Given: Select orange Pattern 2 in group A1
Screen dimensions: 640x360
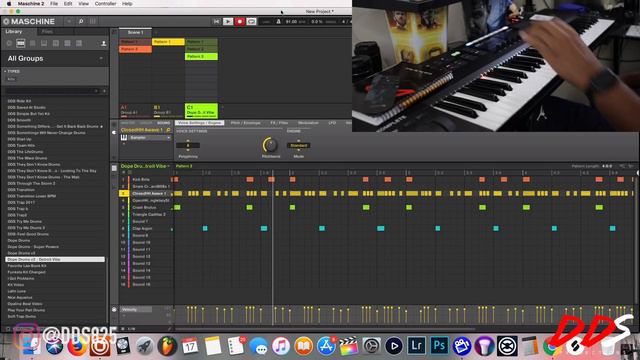Looking at the screenshot, I should (135, 49).
